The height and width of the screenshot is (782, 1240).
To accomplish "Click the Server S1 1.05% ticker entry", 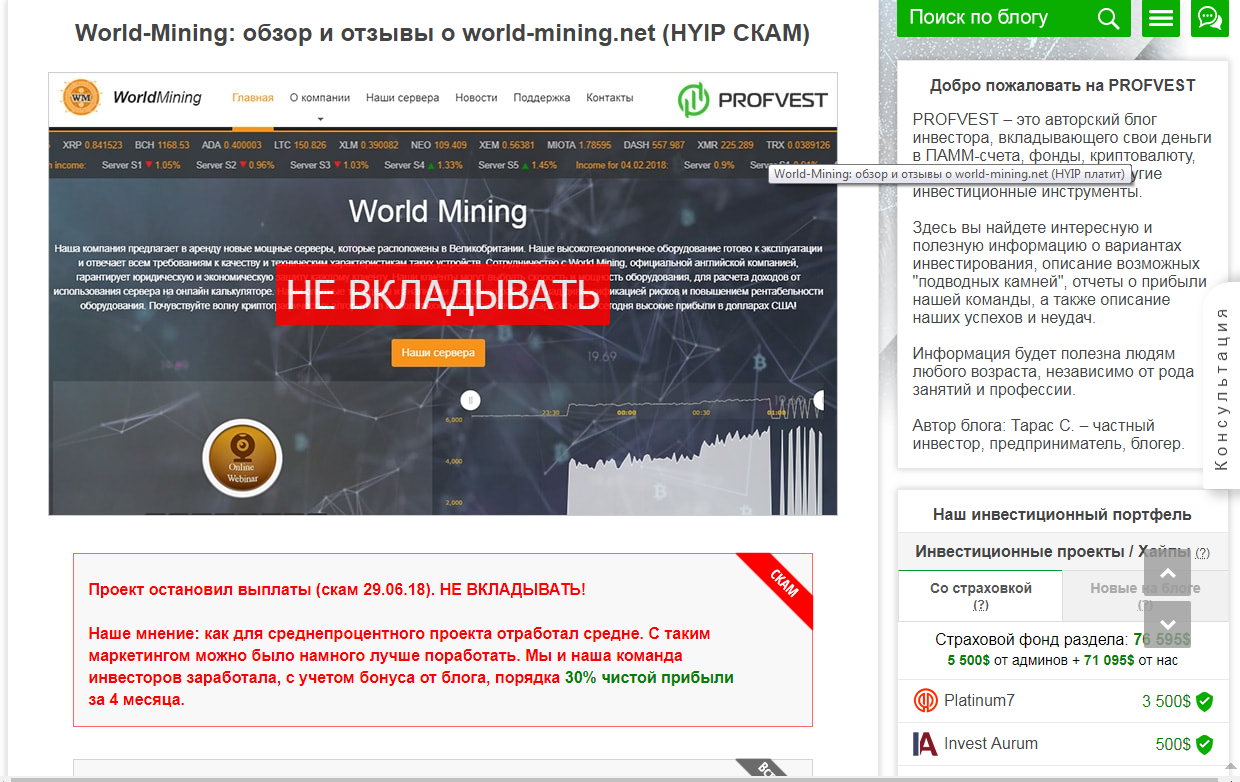I will point(140,165).
